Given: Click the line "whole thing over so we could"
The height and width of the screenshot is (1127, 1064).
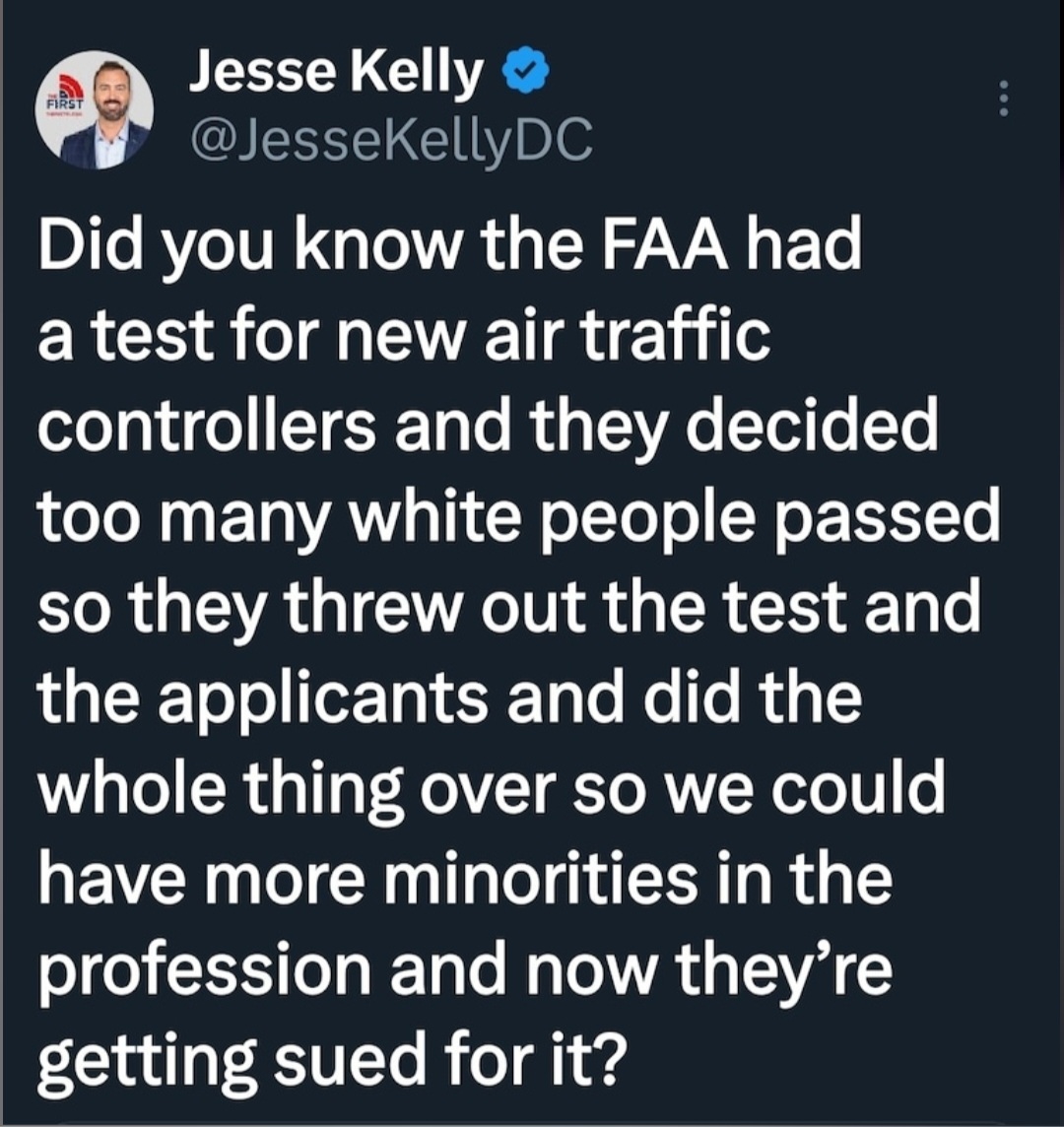Looking at the screenshot, I should pyautogui.click(x=491, y=789).
